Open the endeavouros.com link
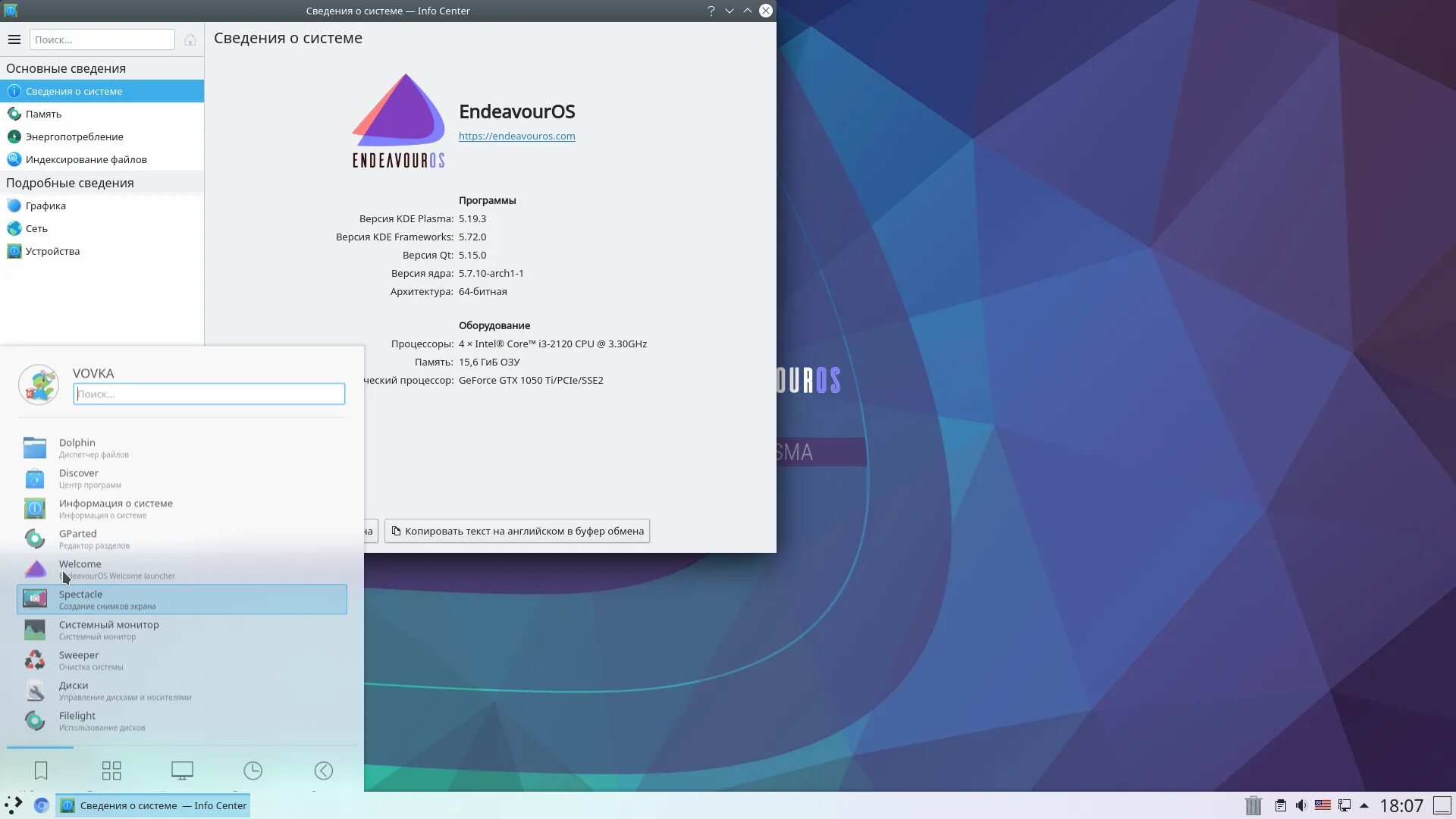The height and width of the screenshot is (819, 1456). pos(516,136)
